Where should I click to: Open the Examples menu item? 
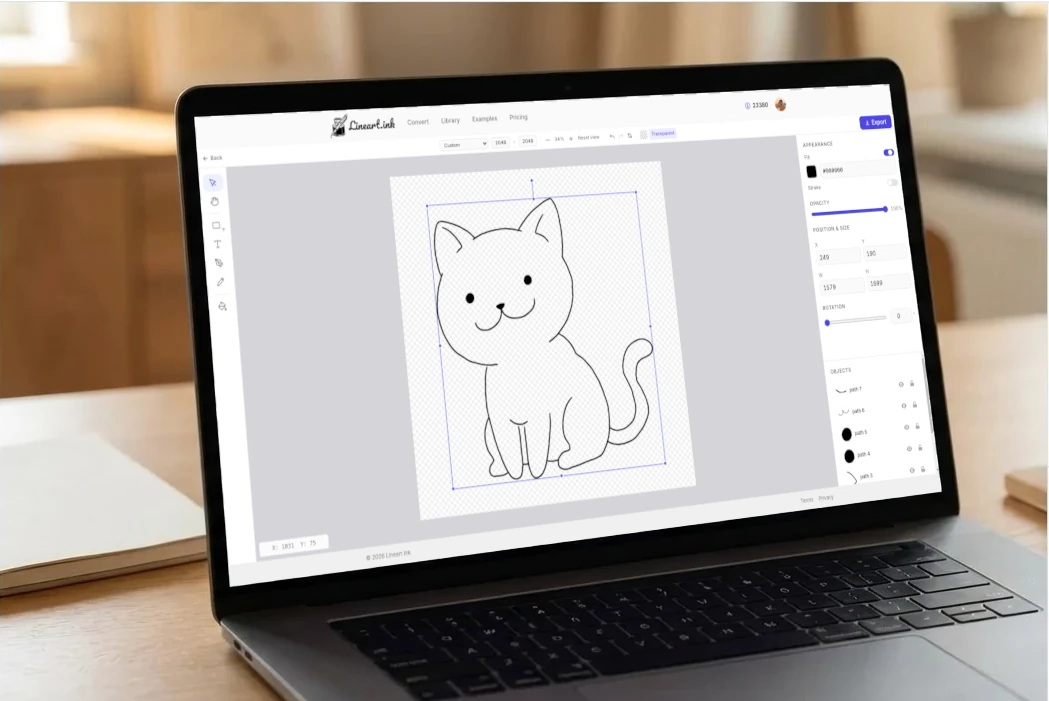pyautogui.click(x=484, y=119)
